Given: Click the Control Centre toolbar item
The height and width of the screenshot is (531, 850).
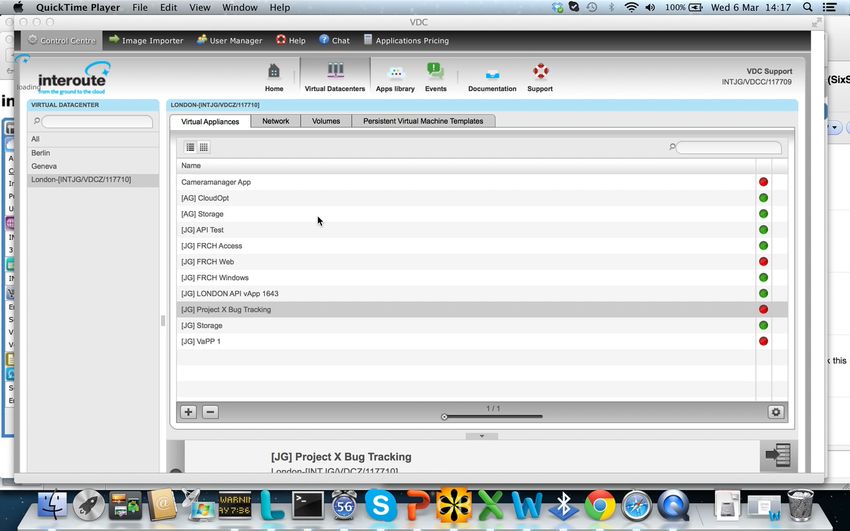Looking at the screenshot, I should click(x=61, y=40).
